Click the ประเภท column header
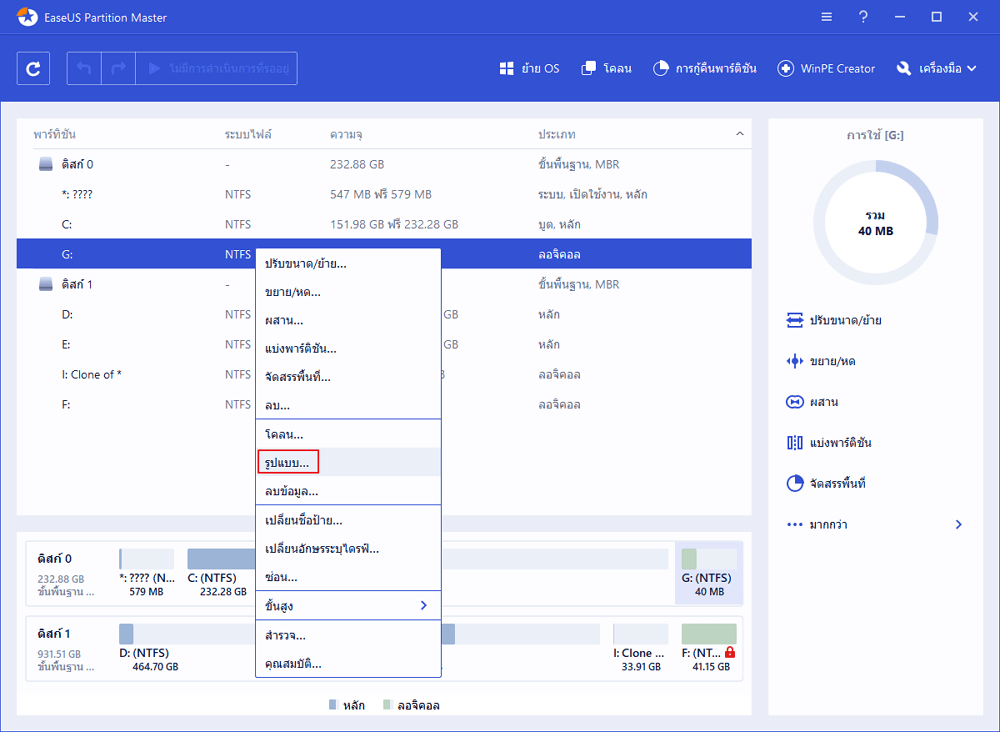 557,134
